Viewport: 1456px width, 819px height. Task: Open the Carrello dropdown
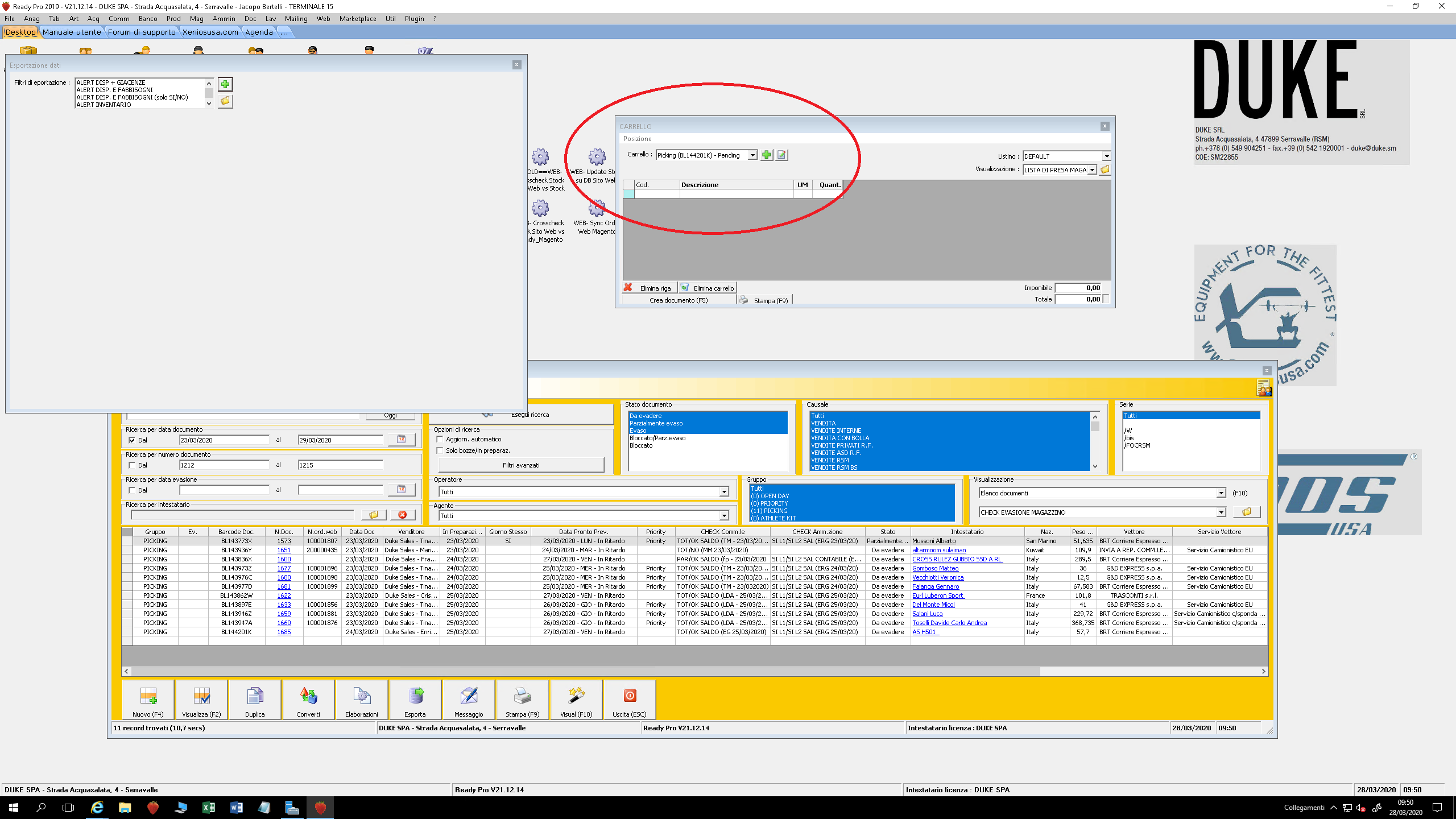752,155
